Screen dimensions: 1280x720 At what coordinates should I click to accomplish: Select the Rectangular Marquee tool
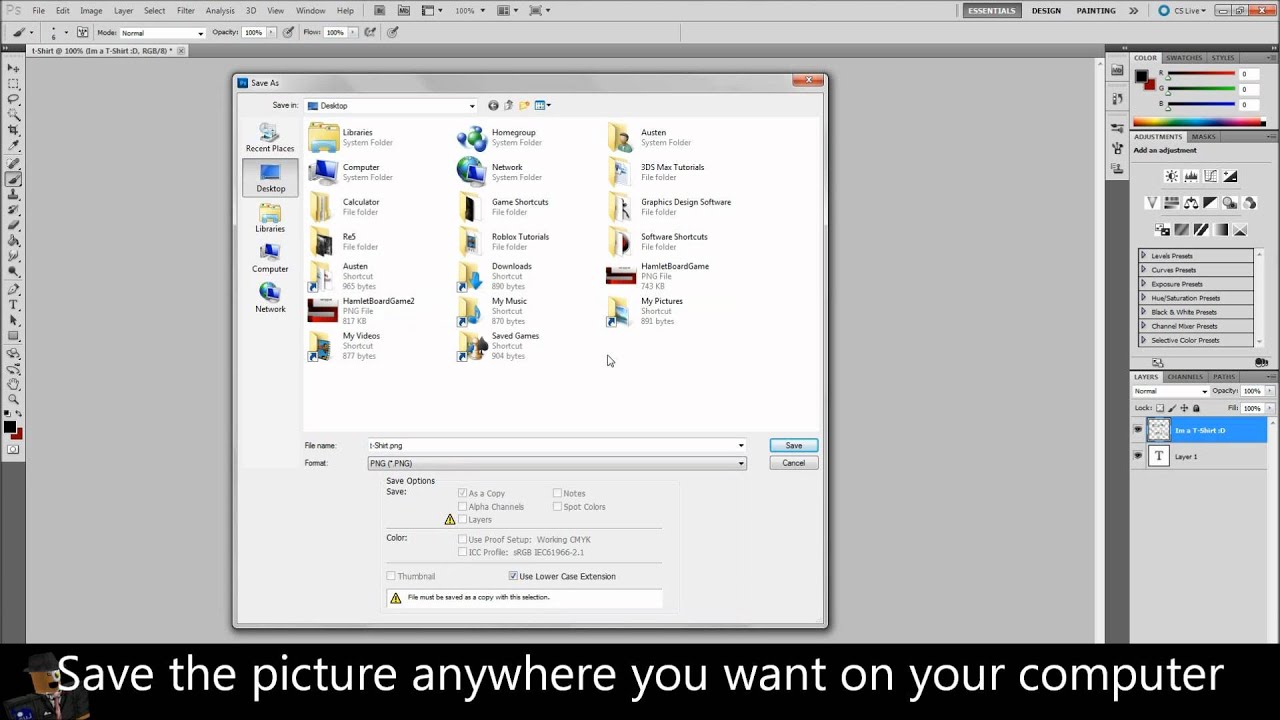pos(14,83)
